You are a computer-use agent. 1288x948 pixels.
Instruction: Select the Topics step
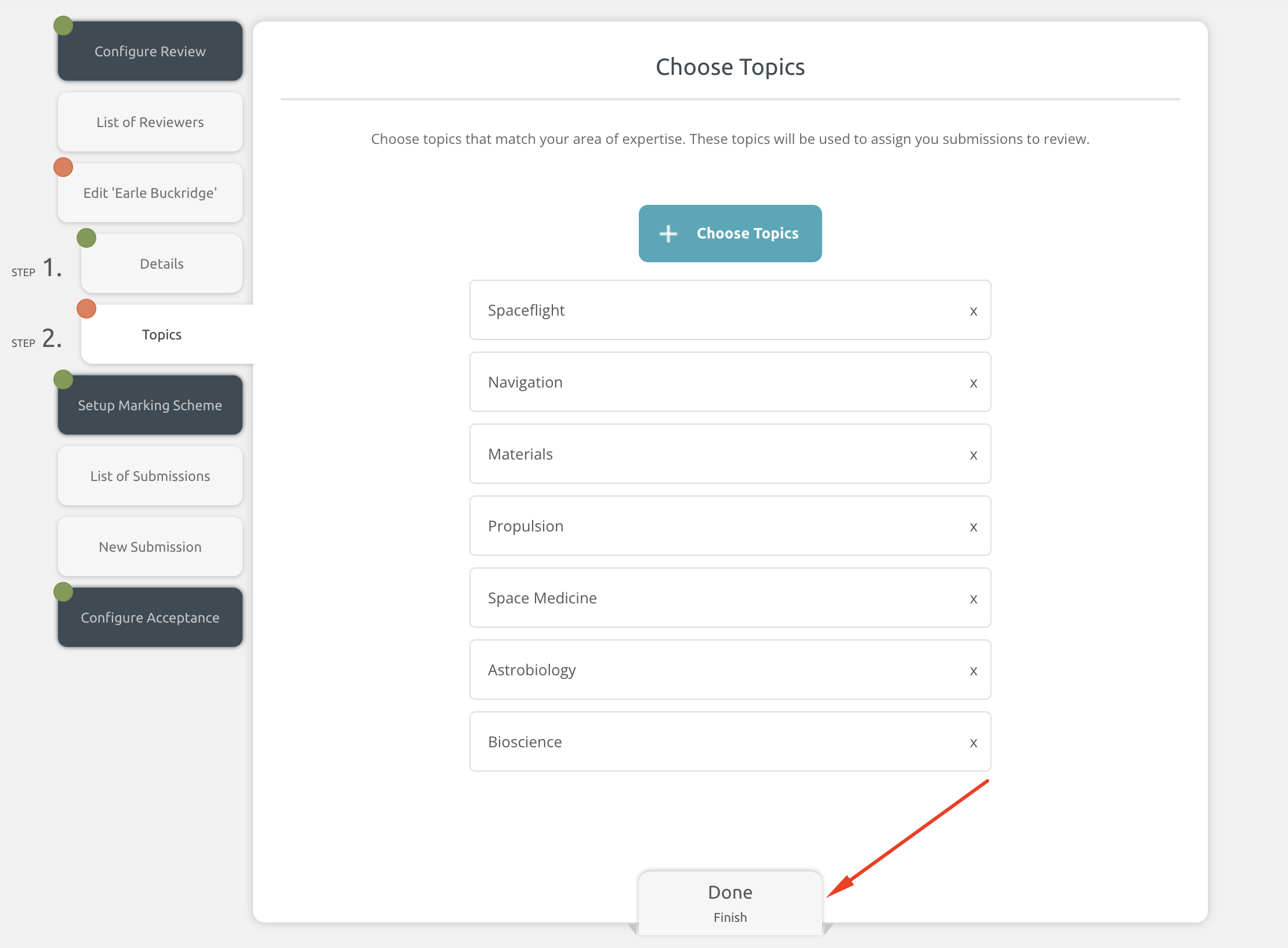tap(167, 334)
